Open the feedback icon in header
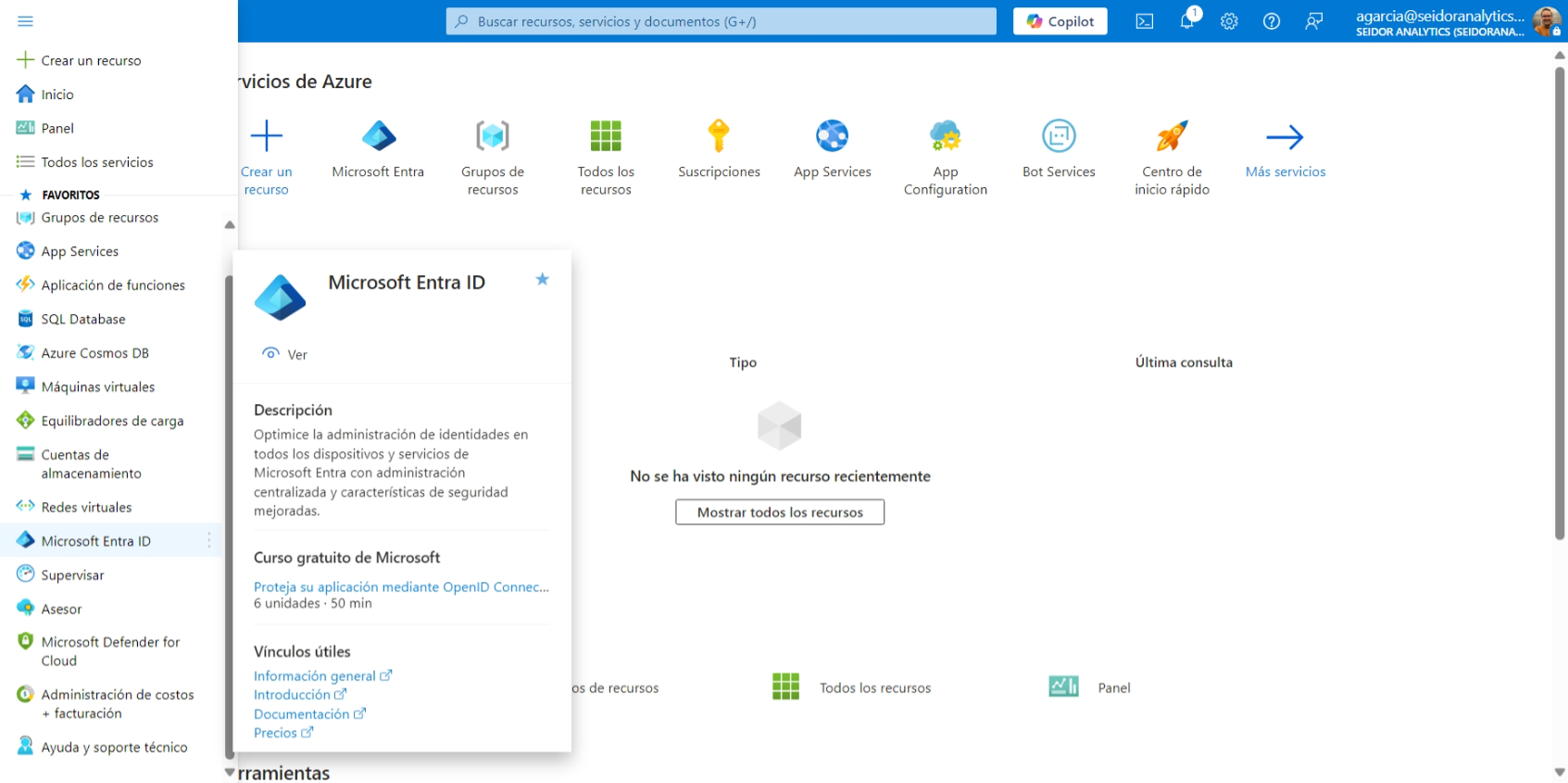 tap(1313, 21)
